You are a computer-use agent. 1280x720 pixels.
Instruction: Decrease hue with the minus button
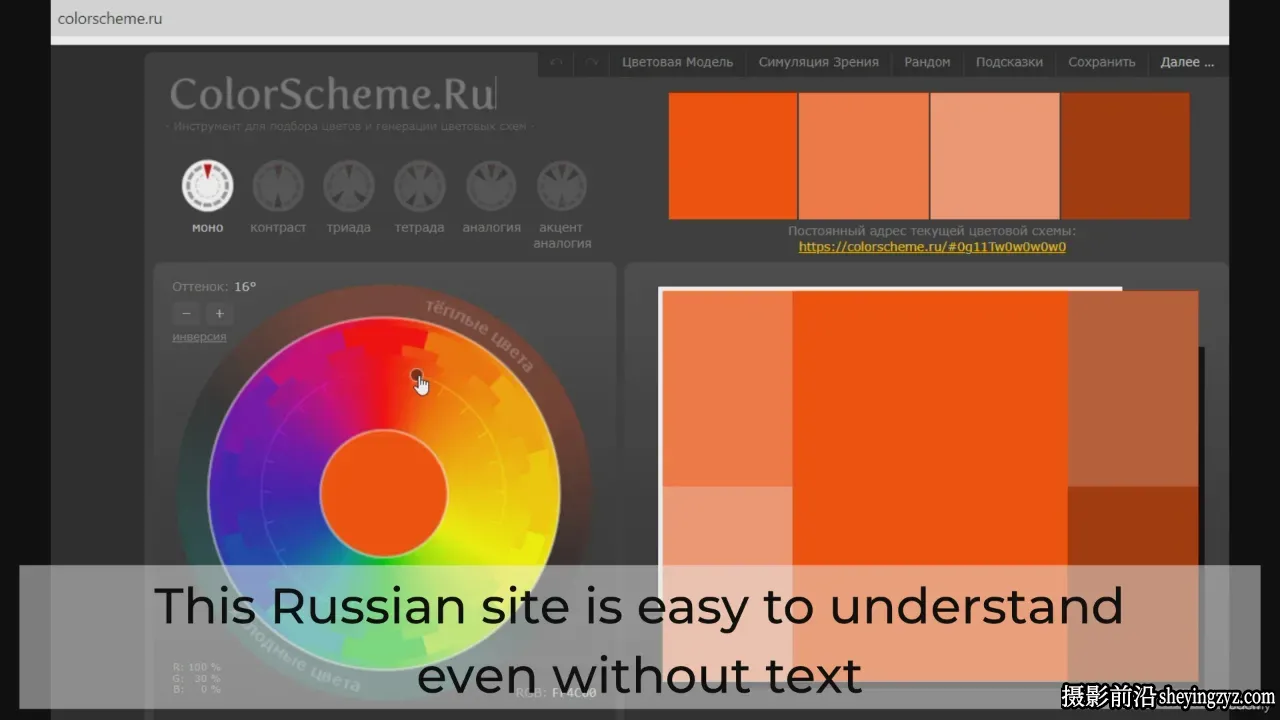pyautogui.click(x=186, y=313)
